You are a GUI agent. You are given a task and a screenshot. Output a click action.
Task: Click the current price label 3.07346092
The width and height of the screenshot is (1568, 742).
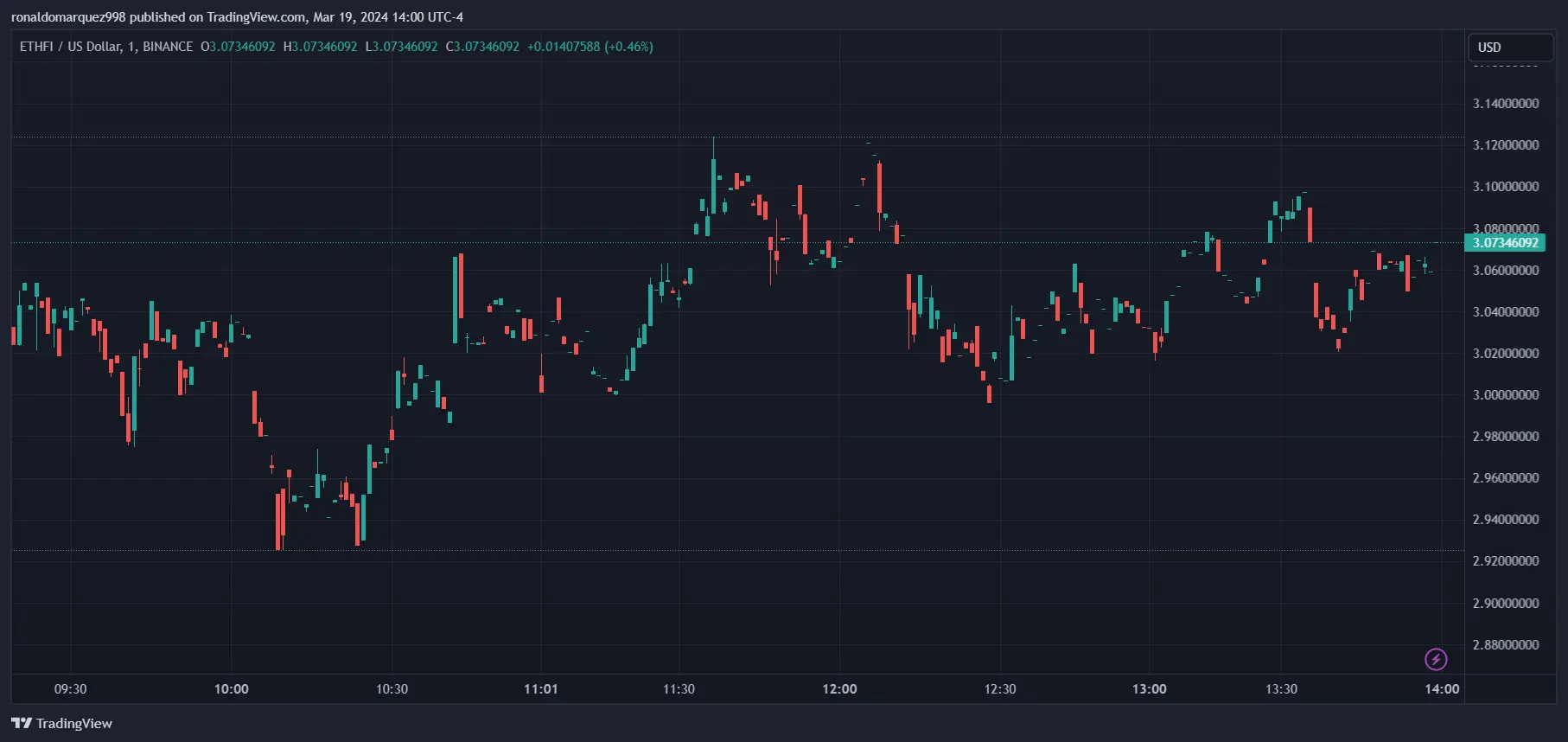1505,243
